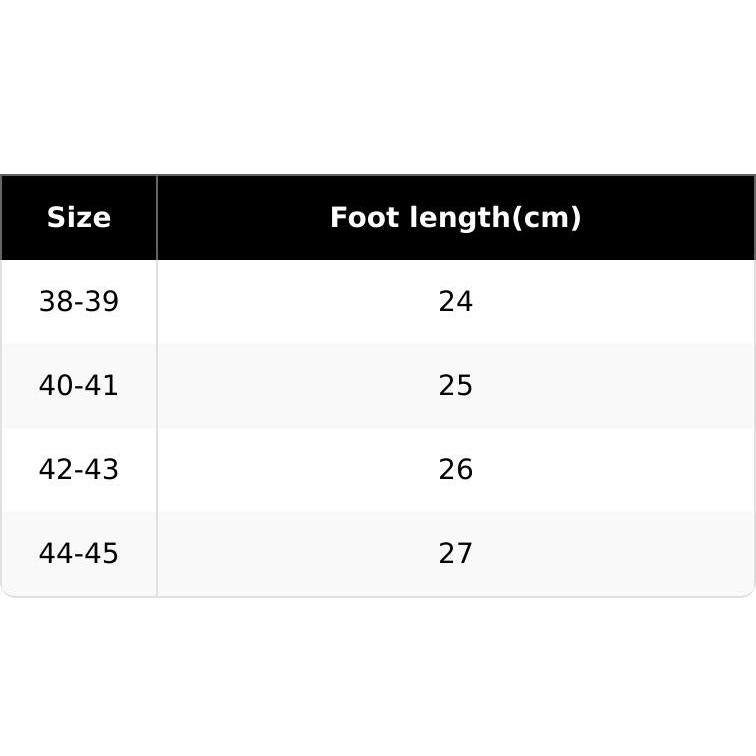The image size is (756, 756).
Task: Click the word length in the header
Action: coord(460,218)
